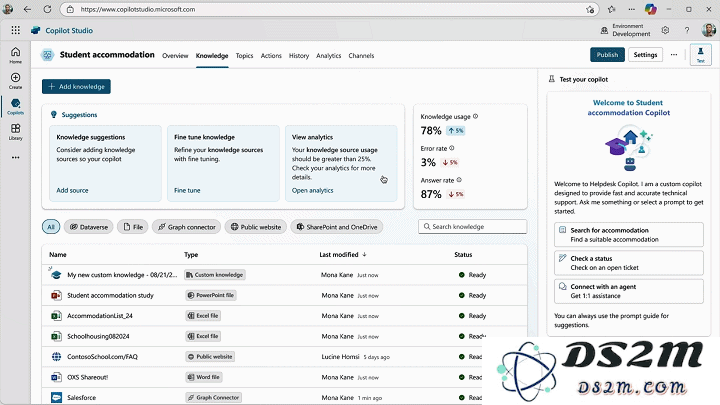Filter knowledge by Dataverse
This screenshot has width=720, height=405.
(x=89, y=227)
